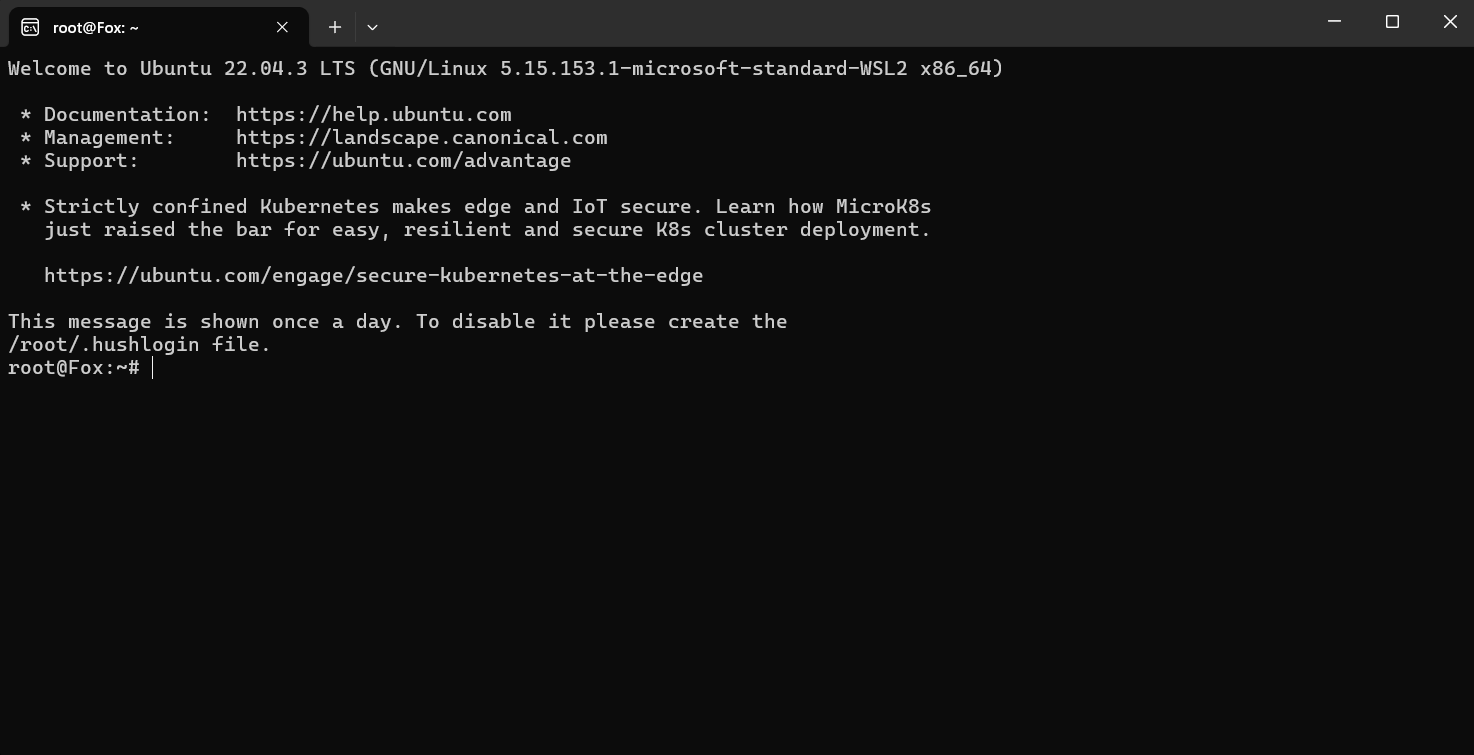Open the https://landscape.canonical.com management link
1474x755 pixels.
tap(422, 138)
